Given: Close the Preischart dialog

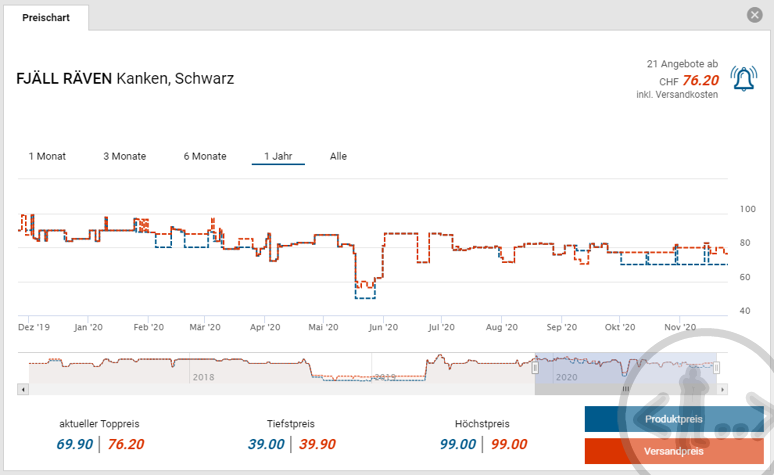Looking at the screenshot, I should pyautogui.click(x=754, y=14).
